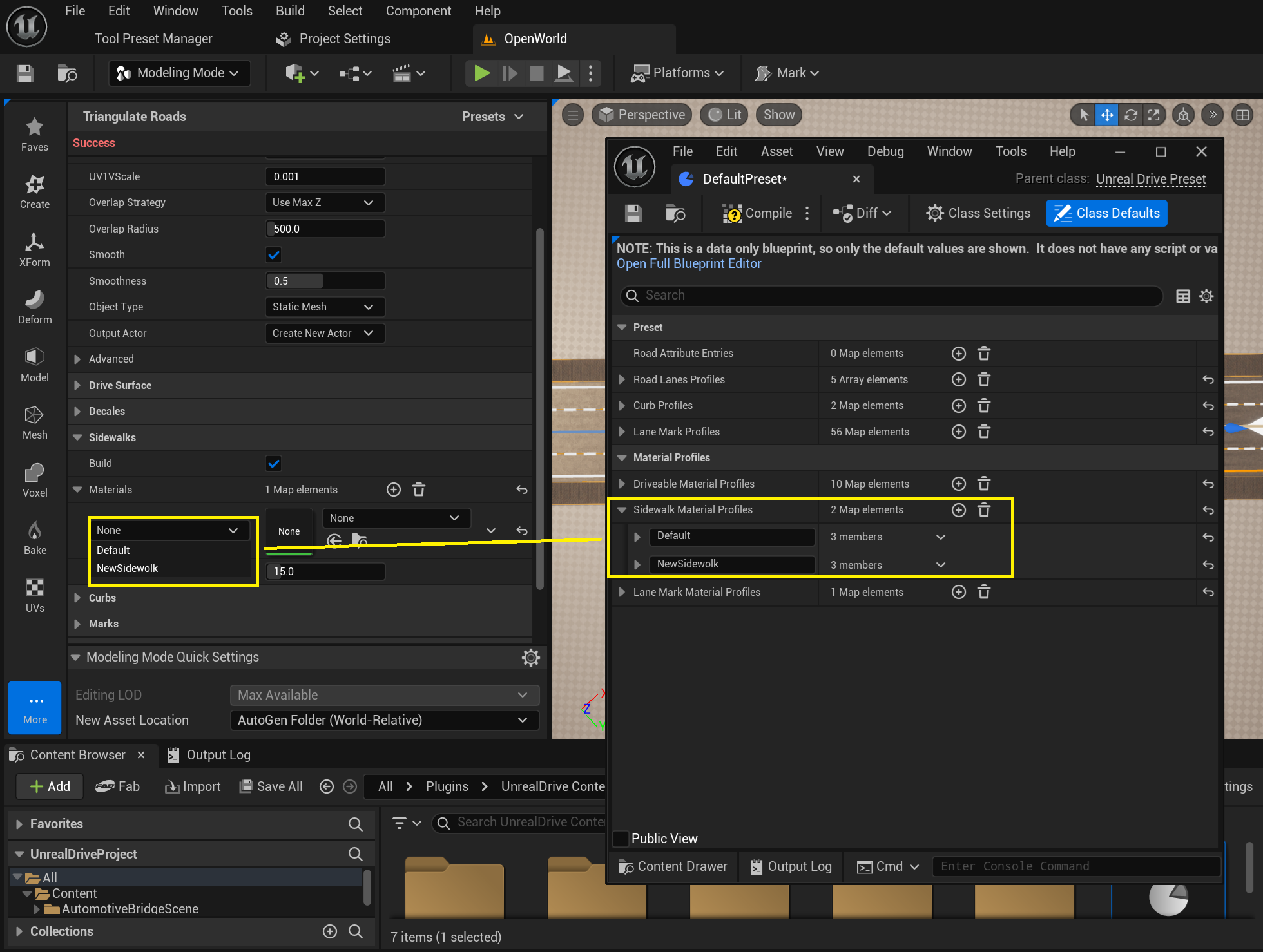The height and width of the screenshot is (952, 1263).
Task: Open the Model tool category
Action: [x=35, y=365]
